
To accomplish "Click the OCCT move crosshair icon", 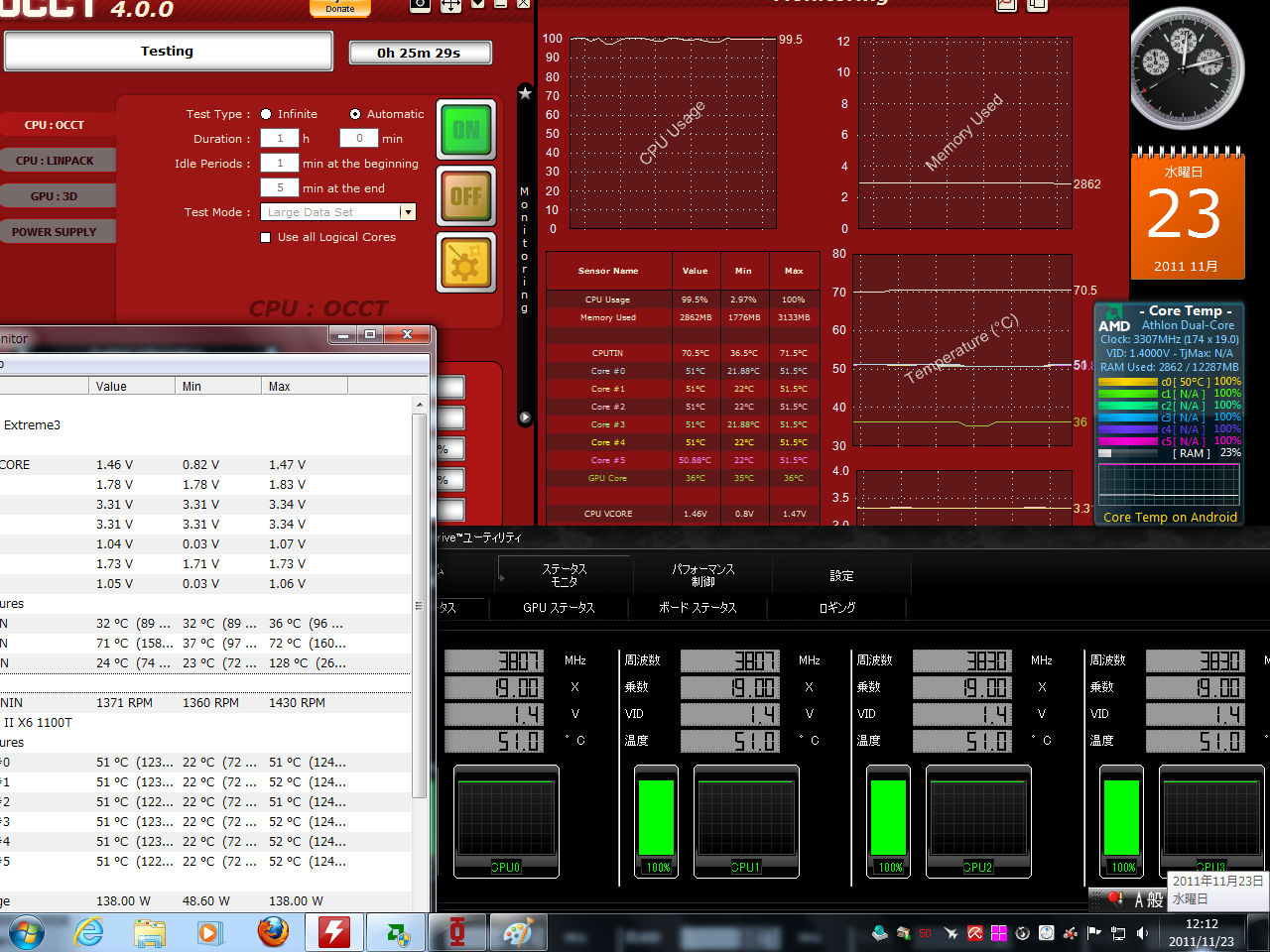I will pos(450,5).
